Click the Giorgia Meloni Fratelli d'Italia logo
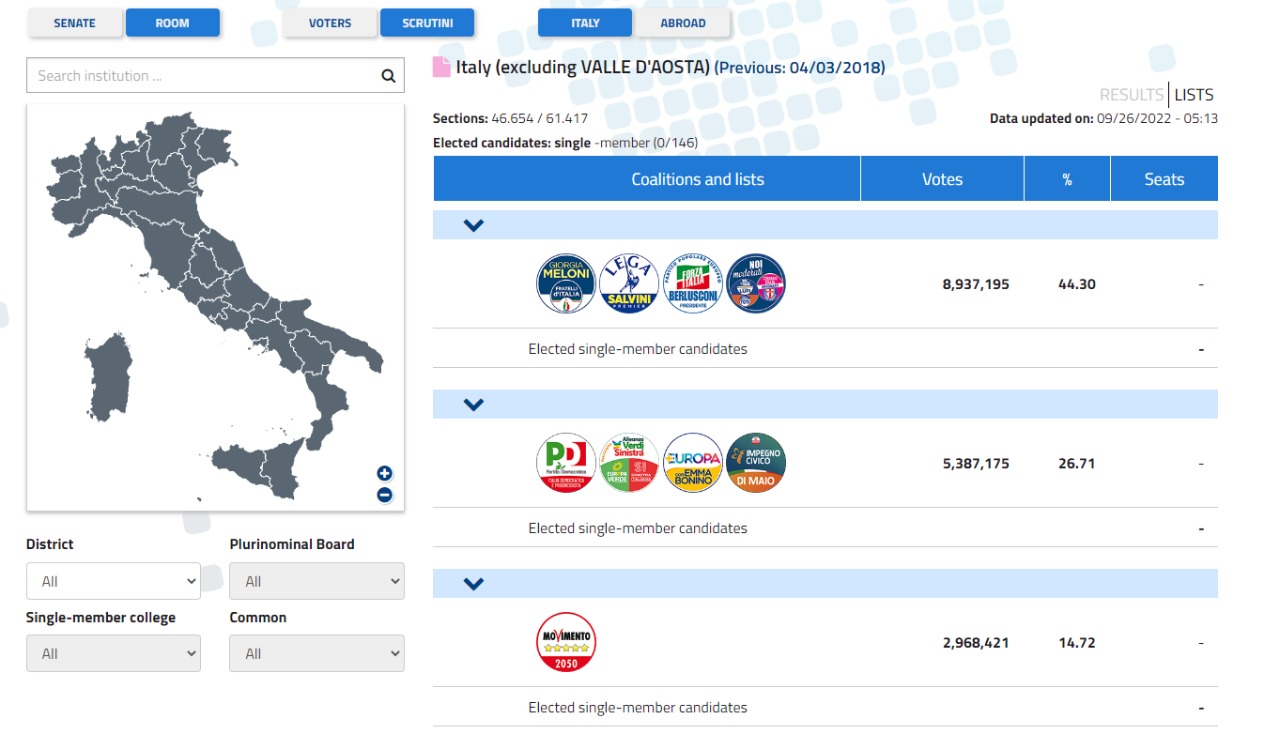This screenshot has height=734, width=1280. [x=566, y=283]
